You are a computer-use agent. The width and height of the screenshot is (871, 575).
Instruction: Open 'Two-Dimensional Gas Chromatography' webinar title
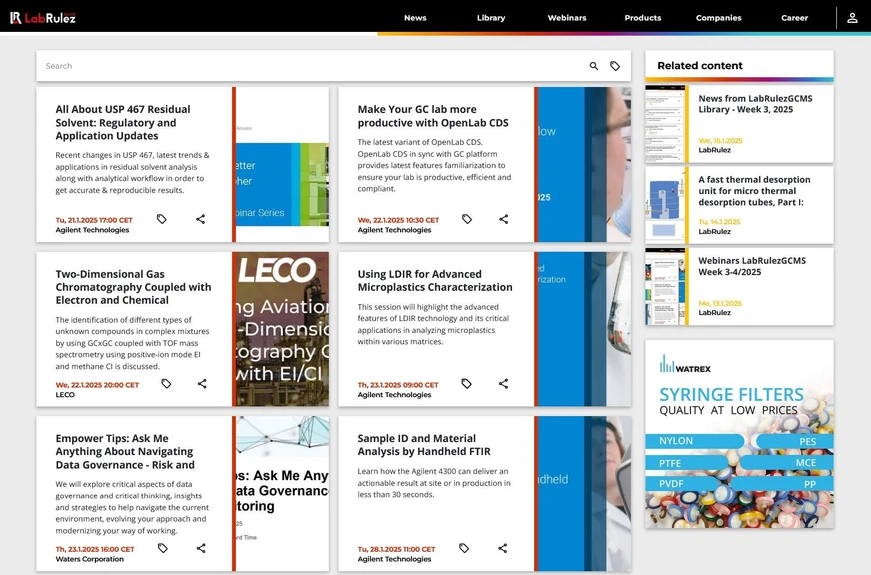[133, 287]
